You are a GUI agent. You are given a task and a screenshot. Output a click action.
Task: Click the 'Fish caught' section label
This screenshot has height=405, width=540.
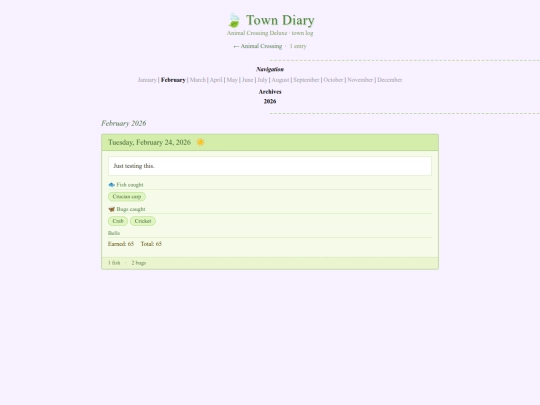point(130,185)
